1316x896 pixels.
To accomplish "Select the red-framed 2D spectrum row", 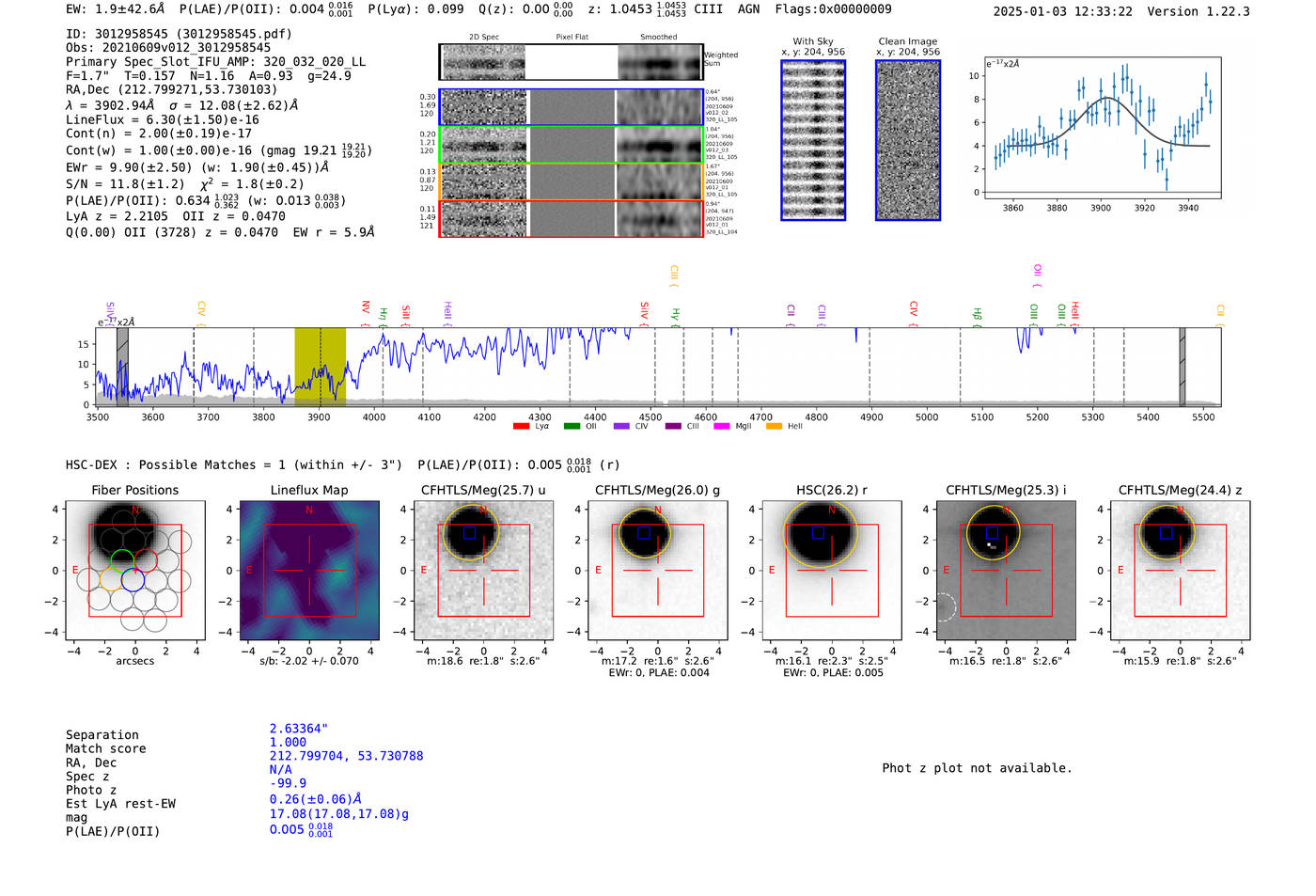I will (571, 218).
